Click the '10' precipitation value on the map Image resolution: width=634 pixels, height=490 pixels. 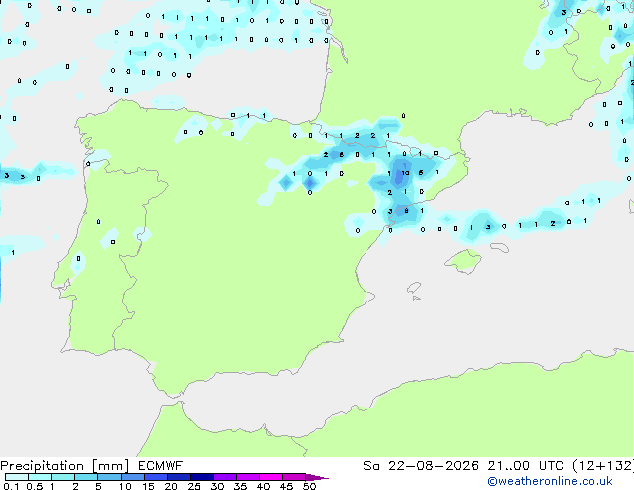coord(405,173)
